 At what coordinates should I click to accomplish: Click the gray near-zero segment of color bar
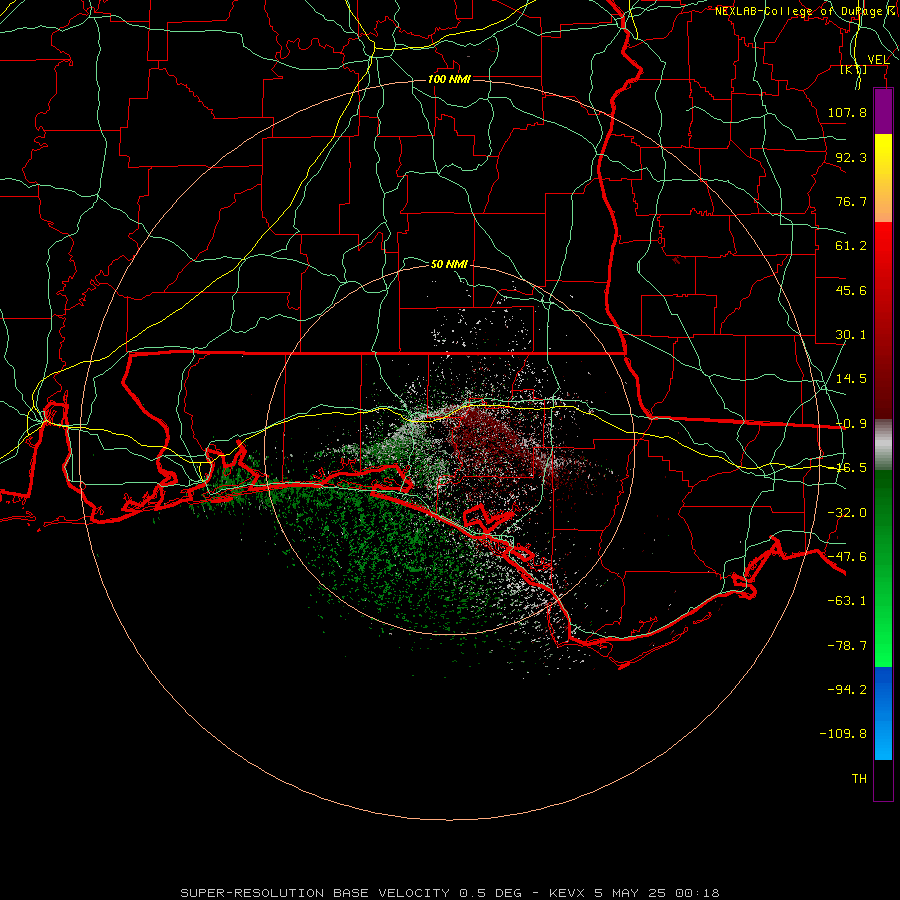pyautogui.click(x=883, y=445)
